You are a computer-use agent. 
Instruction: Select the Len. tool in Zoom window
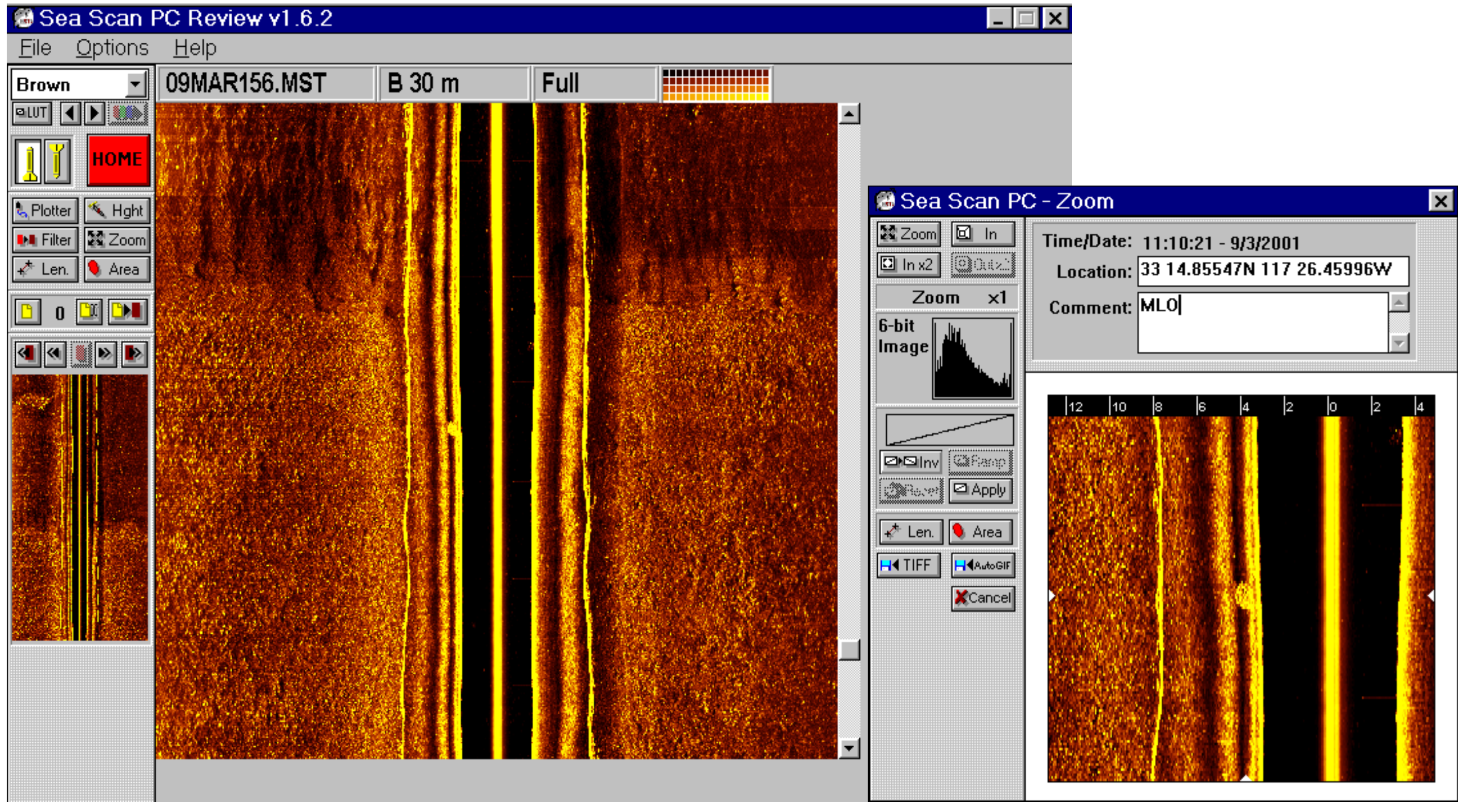(911, 532)
